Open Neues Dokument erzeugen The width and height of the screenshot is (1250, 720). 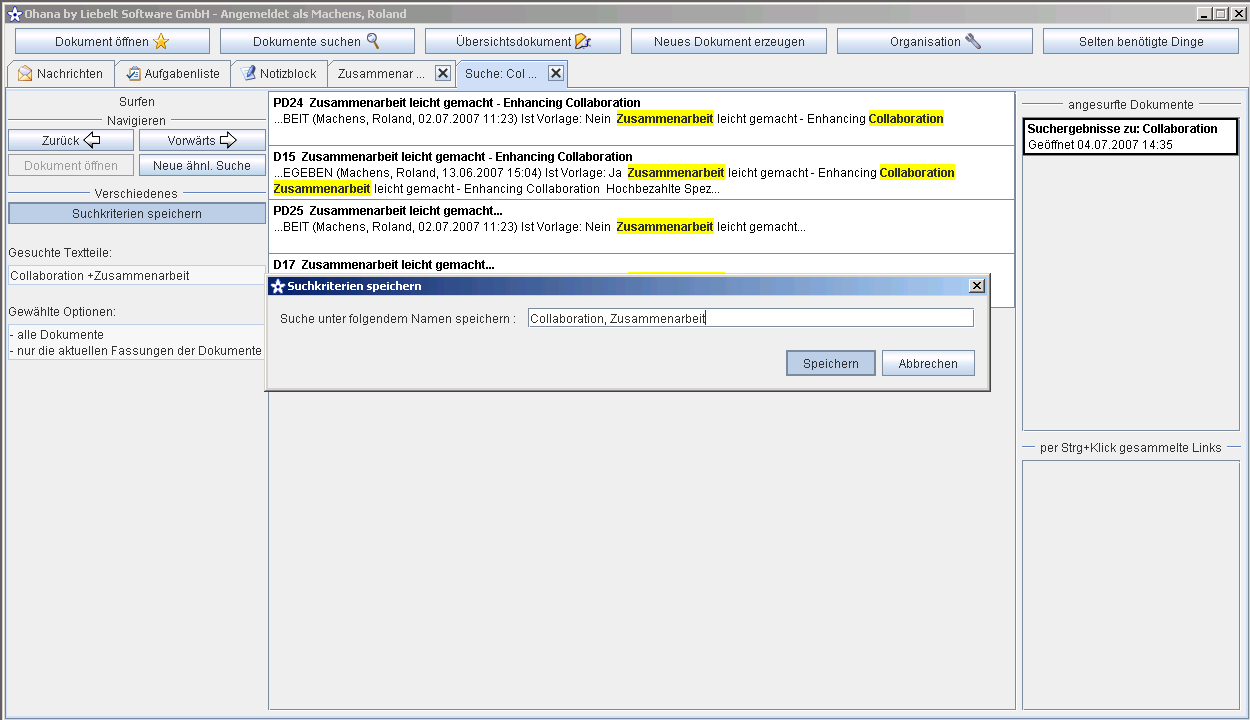pos(729,41)
